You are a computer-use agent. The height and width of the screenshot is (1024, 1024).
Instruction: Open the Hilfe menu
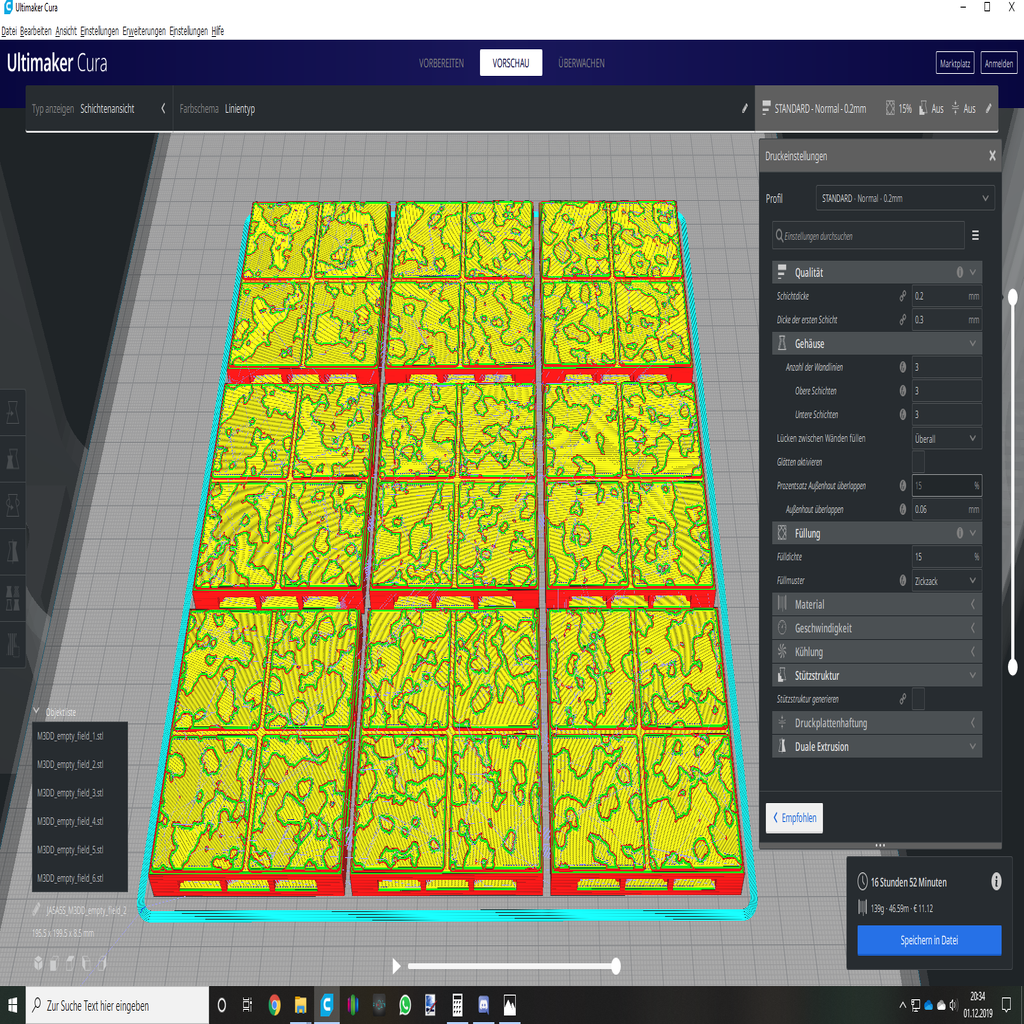(217, 31)
